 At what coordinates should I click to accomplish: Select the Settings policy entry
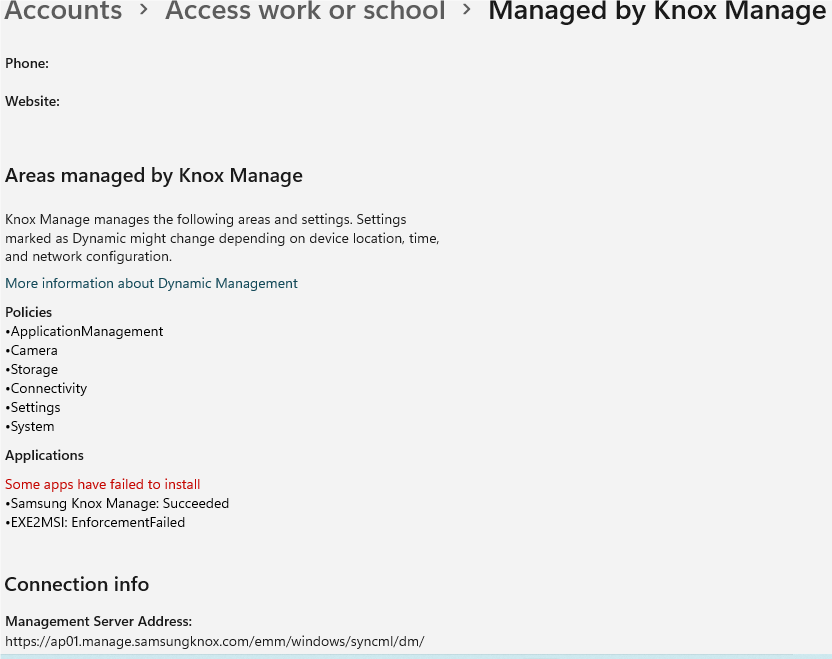pos(33,407)
